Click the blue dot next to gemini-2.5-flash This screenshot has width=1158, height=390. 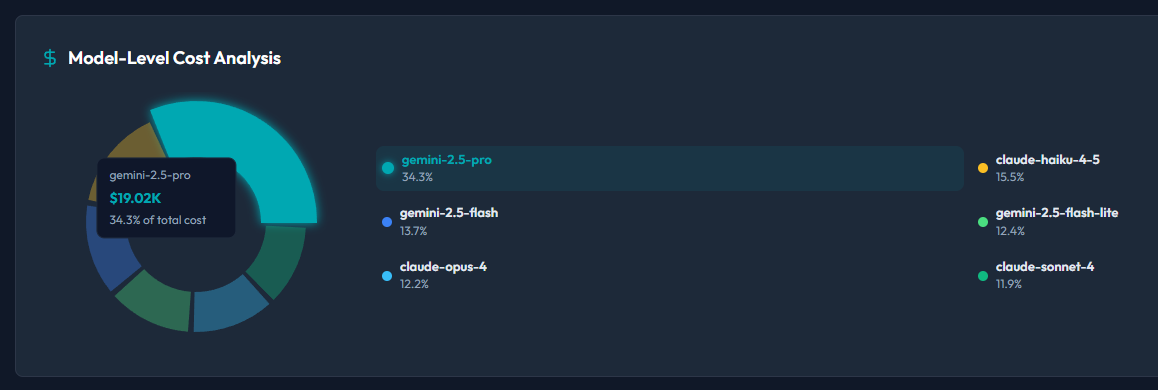[387, 222]
